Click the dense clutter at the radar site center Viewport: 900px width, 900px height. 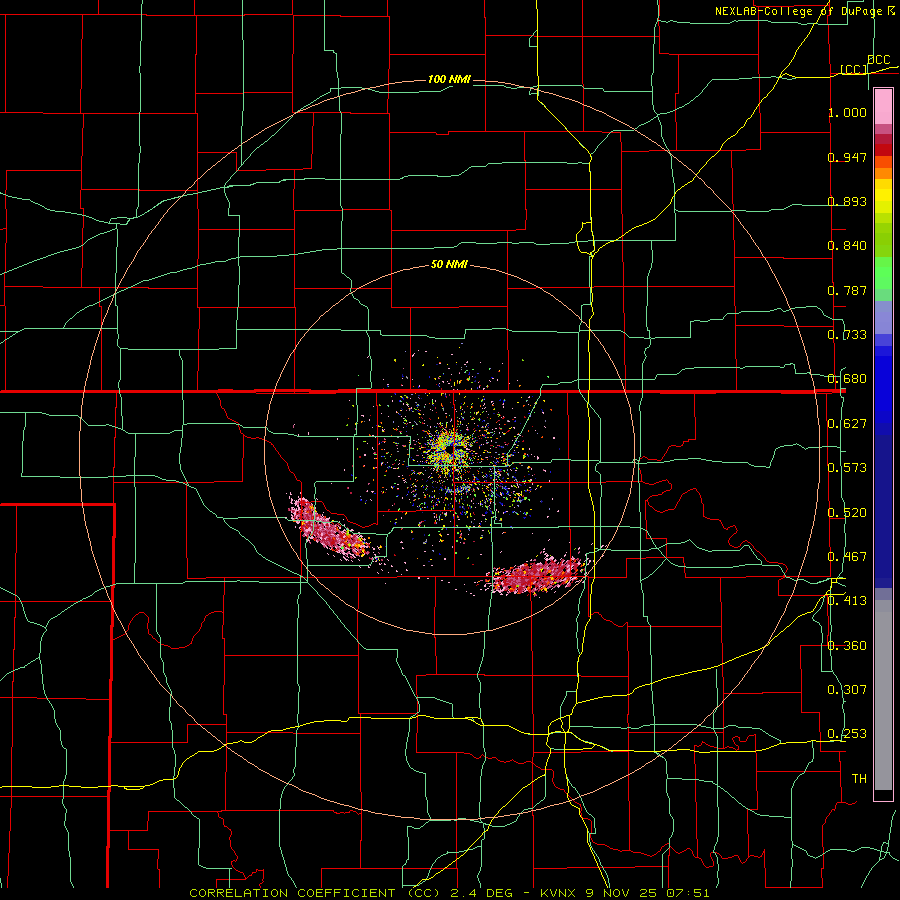pyautogui.click(x=449, y=448)
